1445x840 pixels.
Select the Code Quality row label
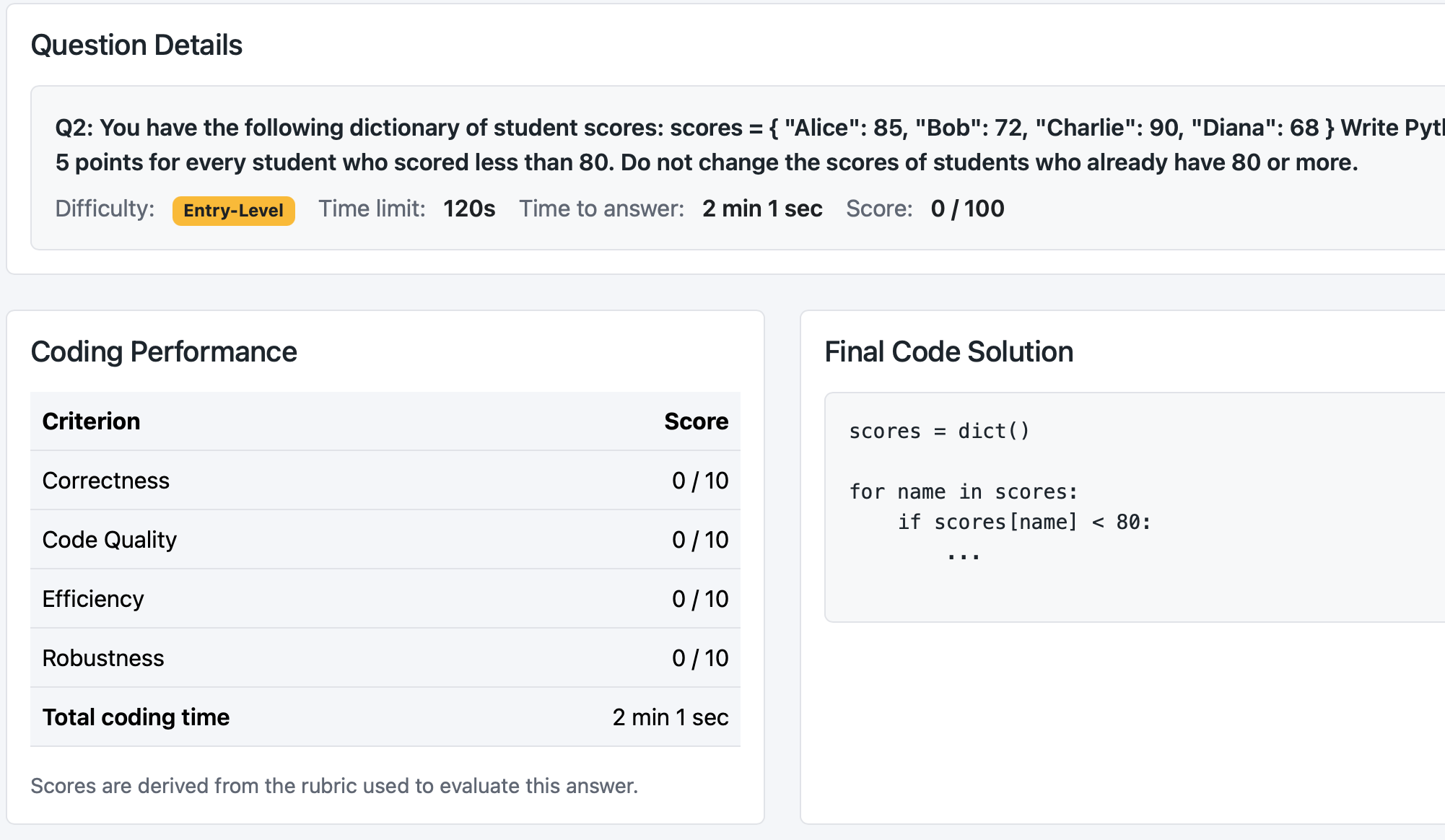coord(110,540)
